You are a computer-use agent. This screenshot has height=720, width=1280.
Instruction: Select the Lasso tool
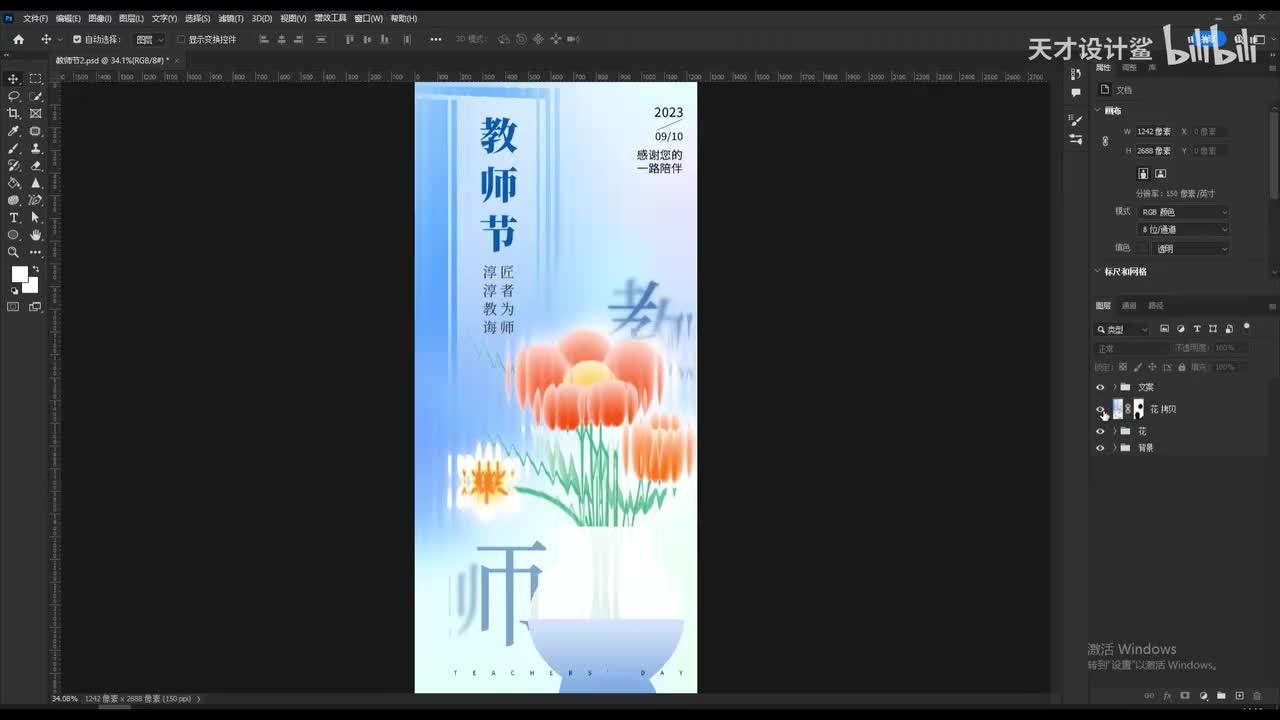pyautogui.click(x=14, y=96)
